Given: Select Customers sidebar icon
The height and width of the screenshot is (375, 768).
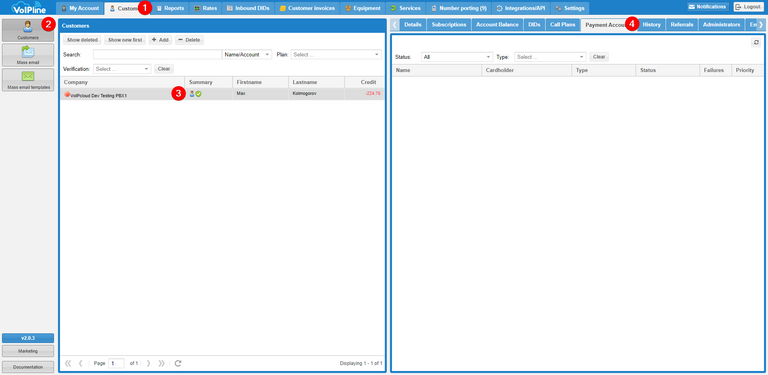Looking at the screenshot, I should (x=28, y=30).
